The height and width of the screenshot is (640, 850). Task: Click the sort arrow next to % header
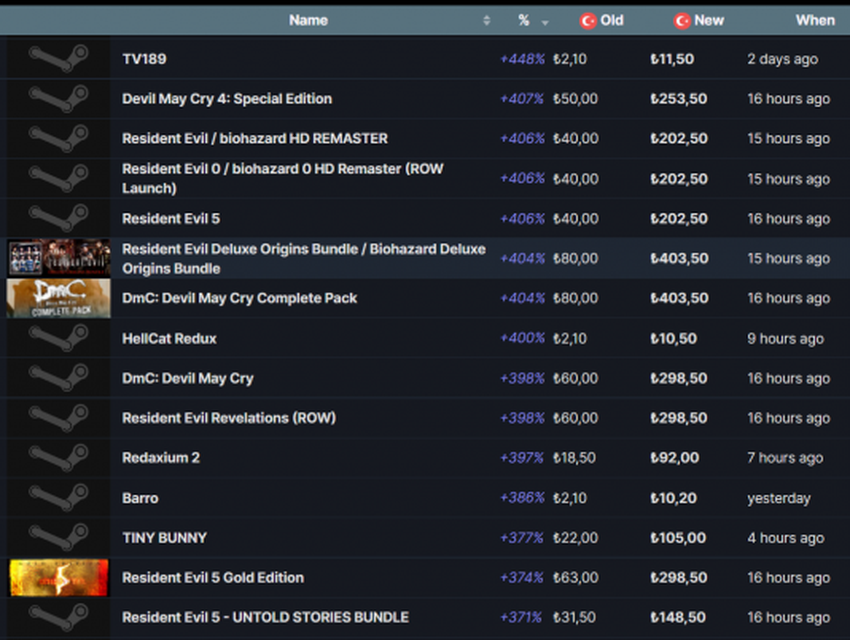545,21
